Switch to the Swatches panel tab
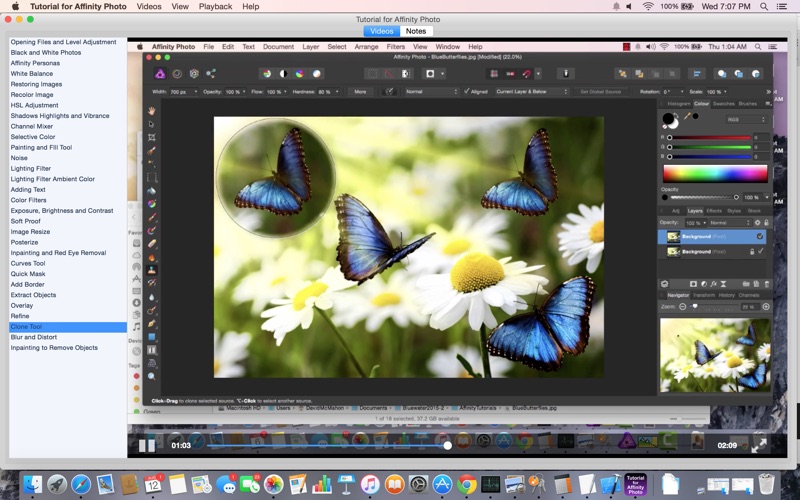This screenshot has width=800, height=500. [x=723, y=104]
